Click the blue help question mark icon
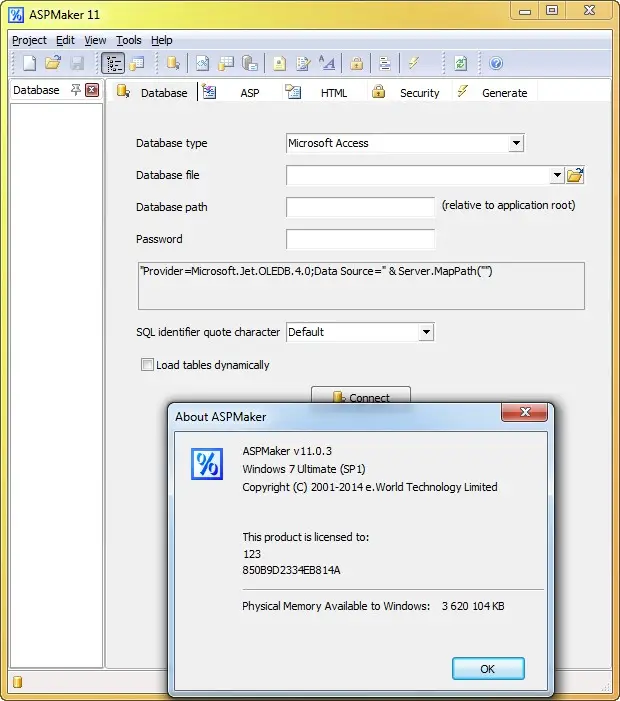The height and width of the screenshot is (701, 620). 496,63
